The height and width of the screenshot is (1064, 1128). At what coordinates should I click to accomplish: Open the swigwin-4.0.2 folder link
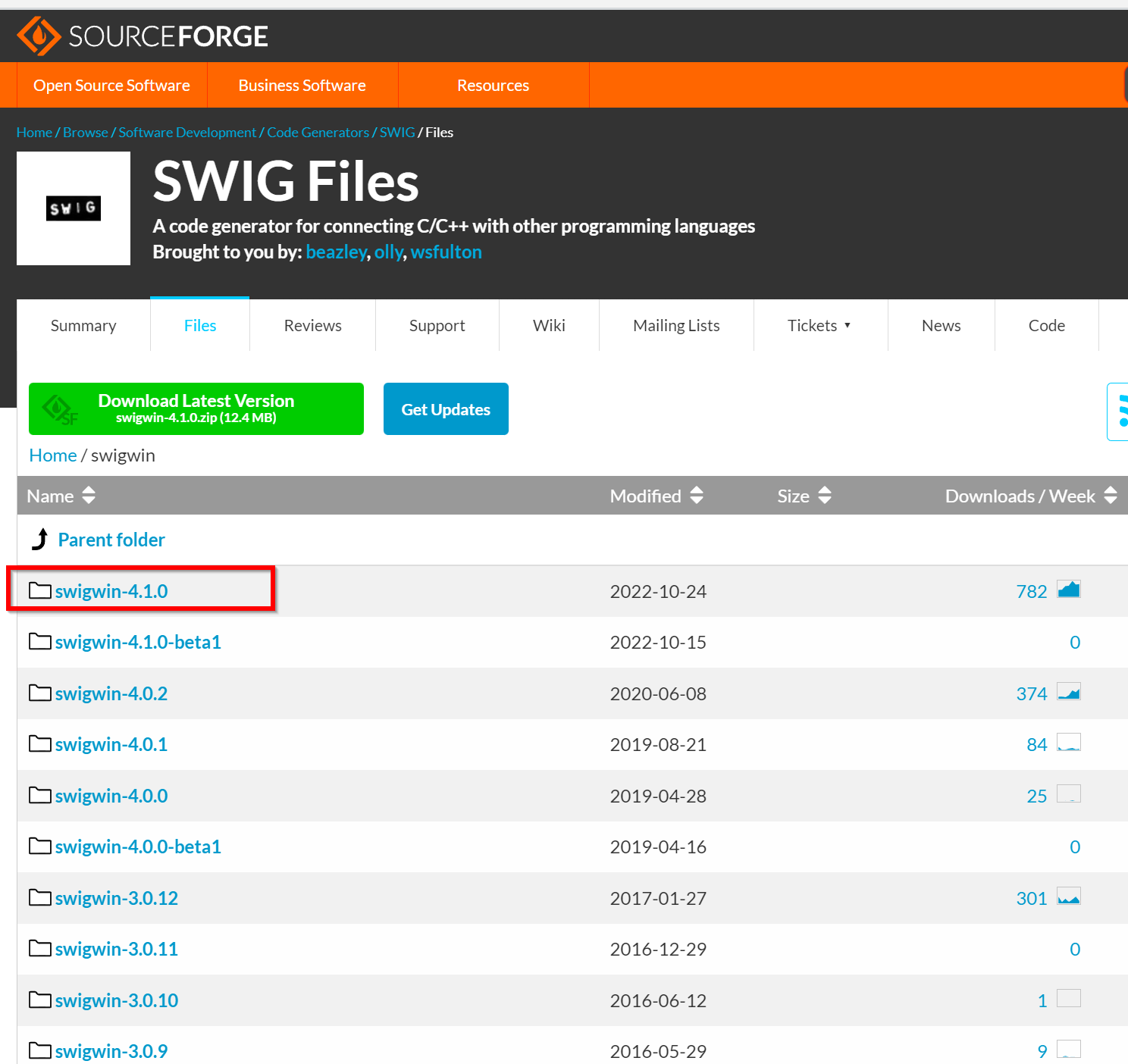(x=111, y=693)
